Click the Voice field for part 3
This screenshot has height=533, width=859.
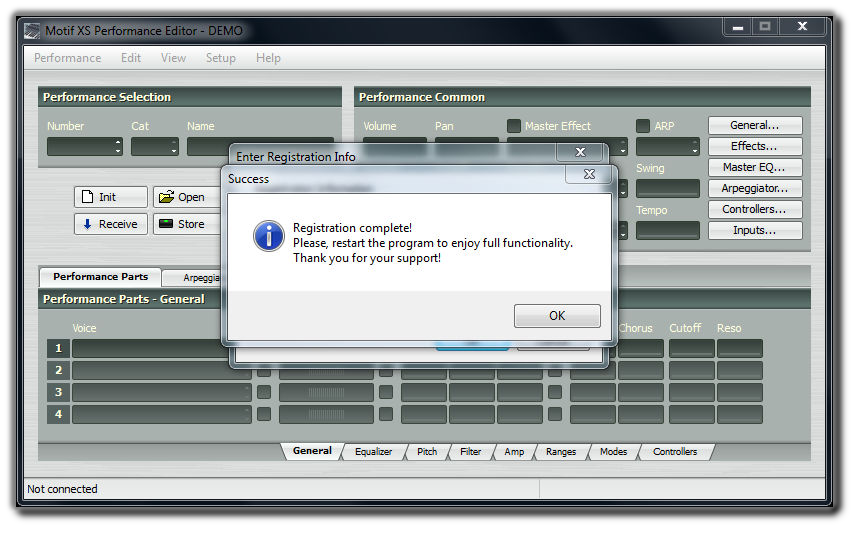162,392
